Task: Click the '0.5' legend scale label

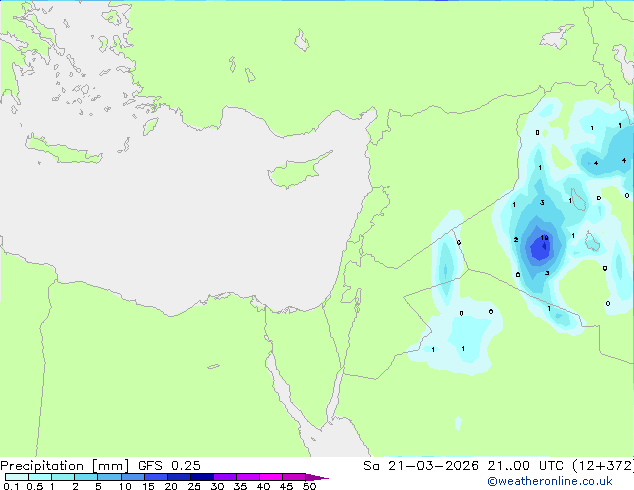Action: tap(35, 486)
